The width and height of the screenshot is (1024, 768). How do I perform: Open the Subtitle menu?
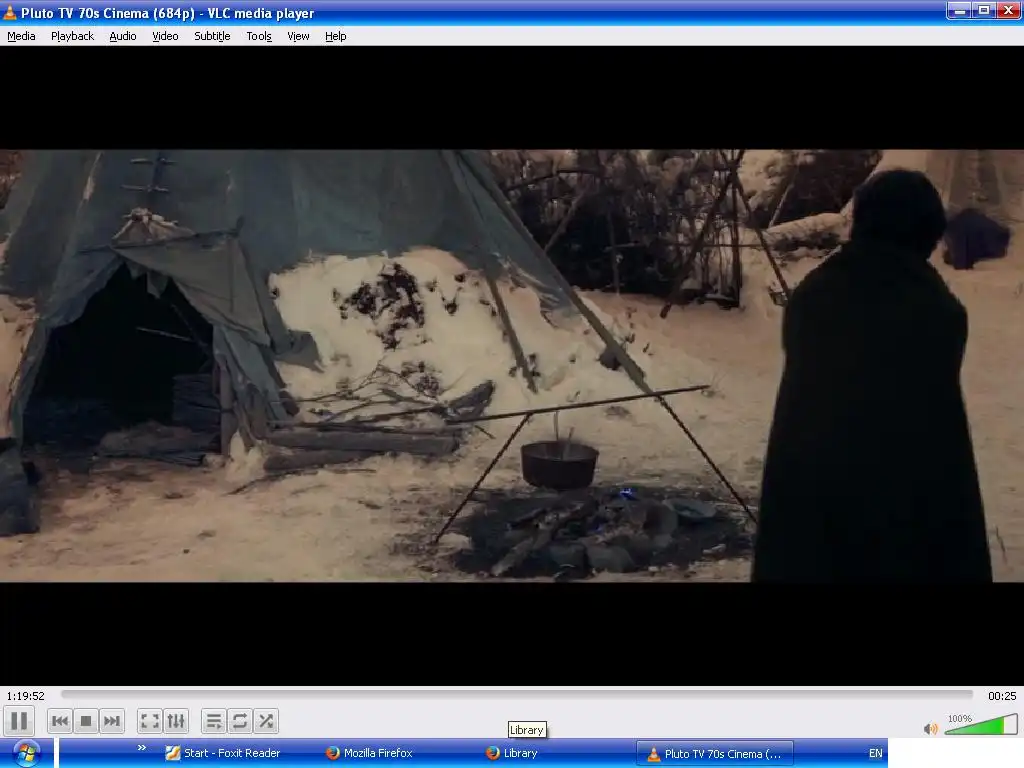click(x=212, y=36)
